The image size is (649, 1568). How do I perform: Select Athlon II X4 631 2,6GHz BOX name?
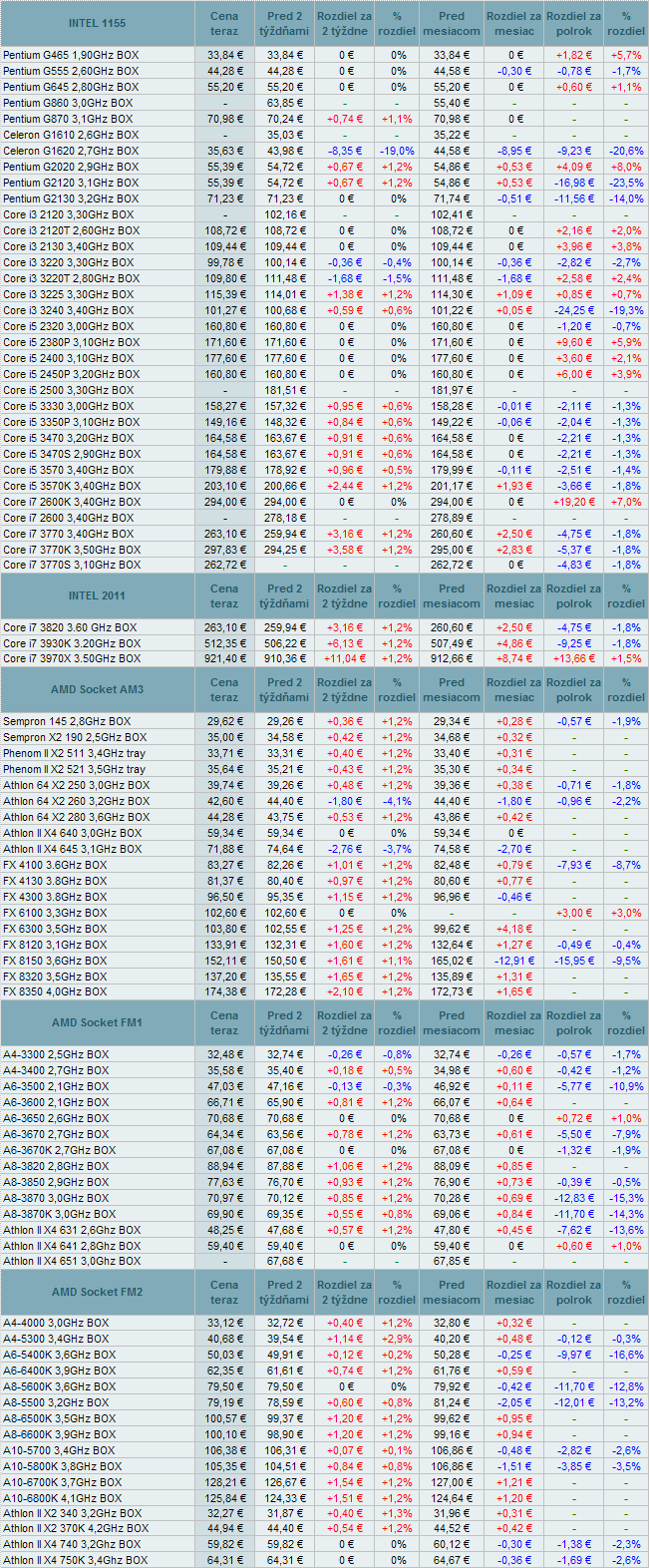72,1230
